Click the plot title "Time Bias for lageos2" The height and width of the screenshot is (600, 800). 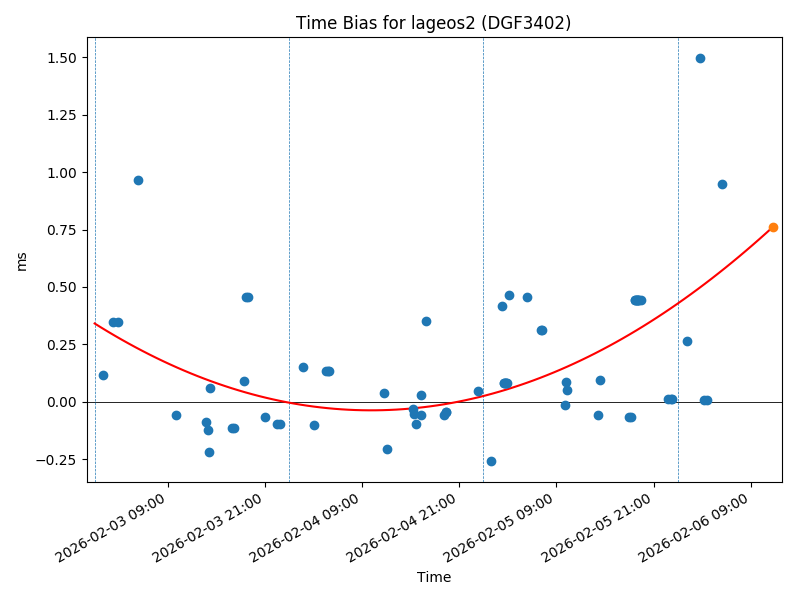tap(433, 23)
